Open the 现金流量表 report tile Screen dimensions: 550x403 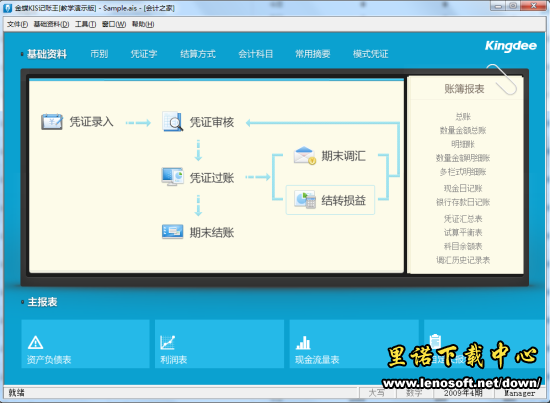354,344
